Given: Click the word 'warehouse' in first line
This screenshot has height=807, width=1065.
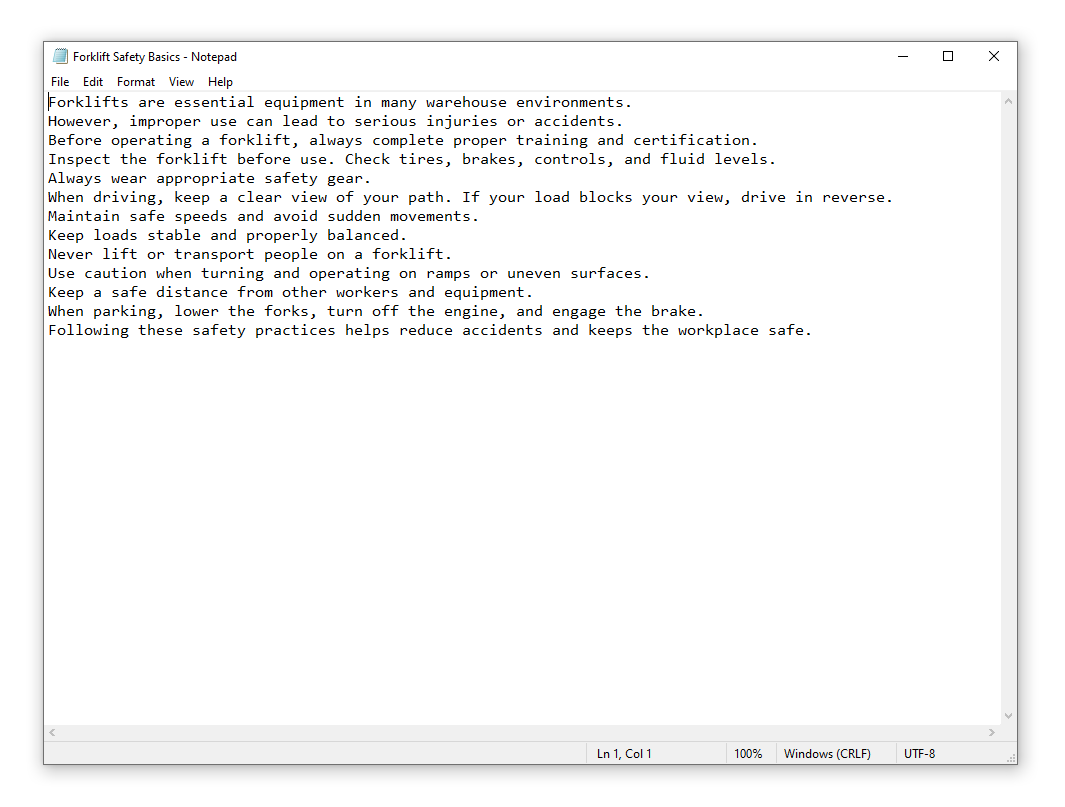Looking at the screenshot, I should click(466, 103).
